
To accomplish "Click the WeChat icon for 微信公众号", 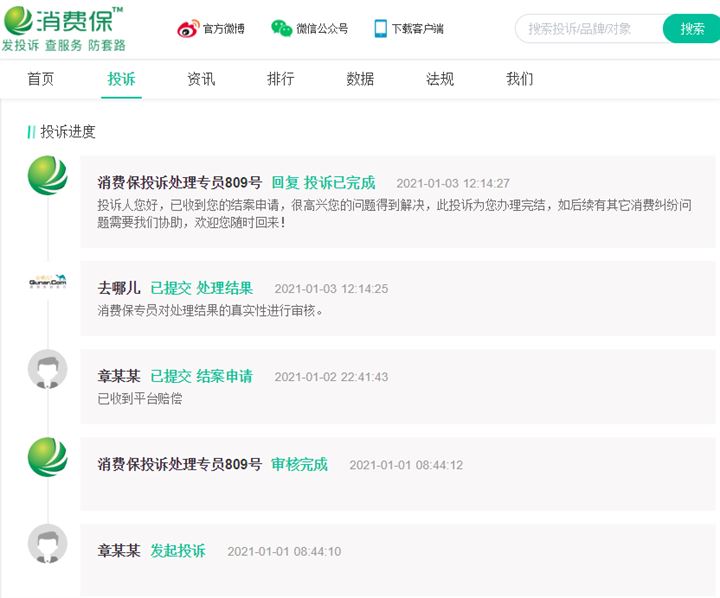I will point(281,28).
